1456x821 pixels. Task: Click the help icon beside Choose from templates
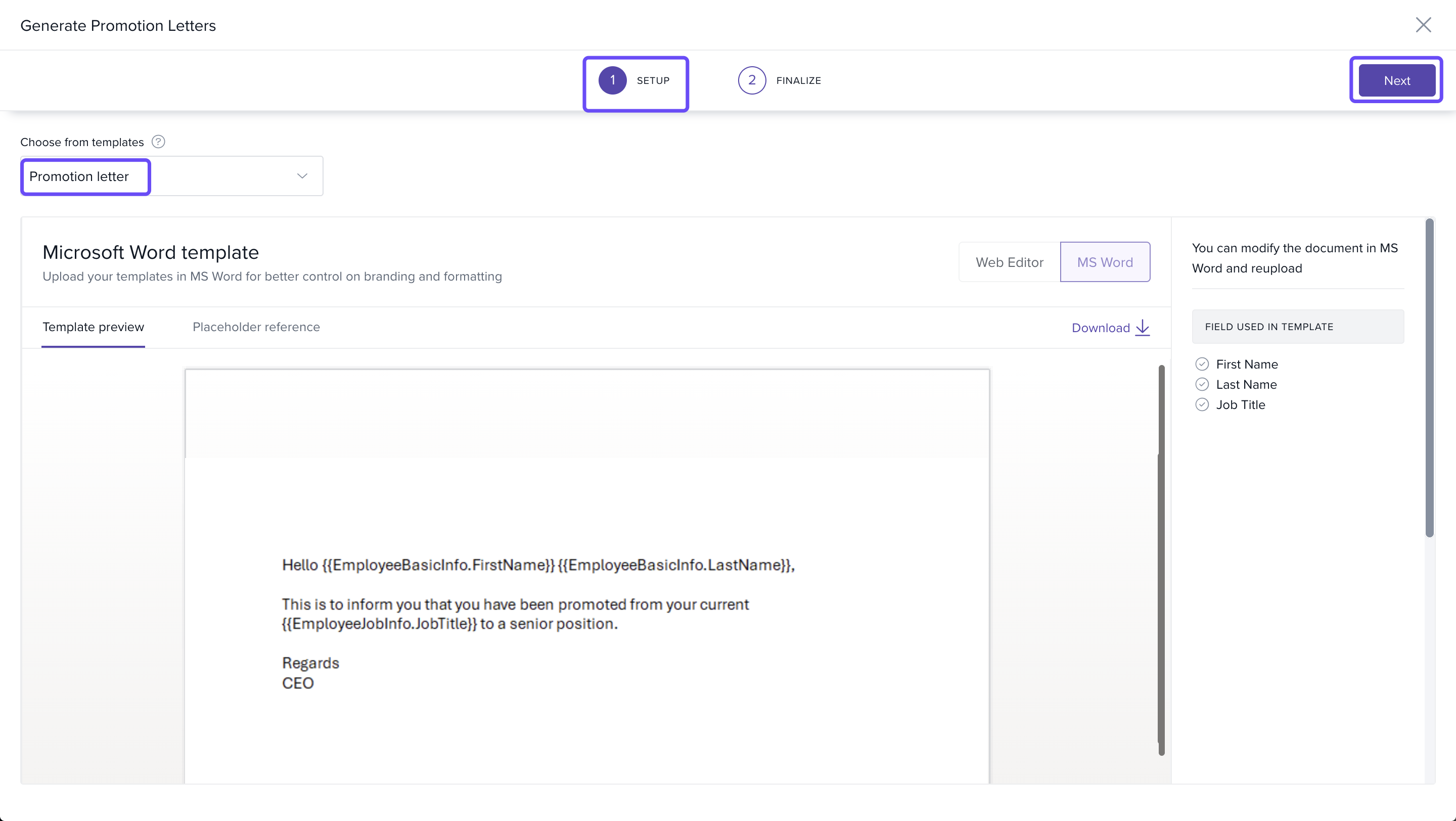click(x=158, y=142)
